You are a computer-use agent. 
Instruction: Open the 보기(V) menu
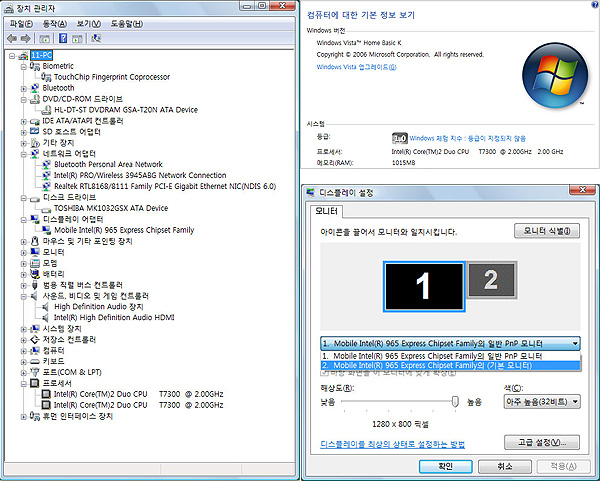click(x=89, y=24)
